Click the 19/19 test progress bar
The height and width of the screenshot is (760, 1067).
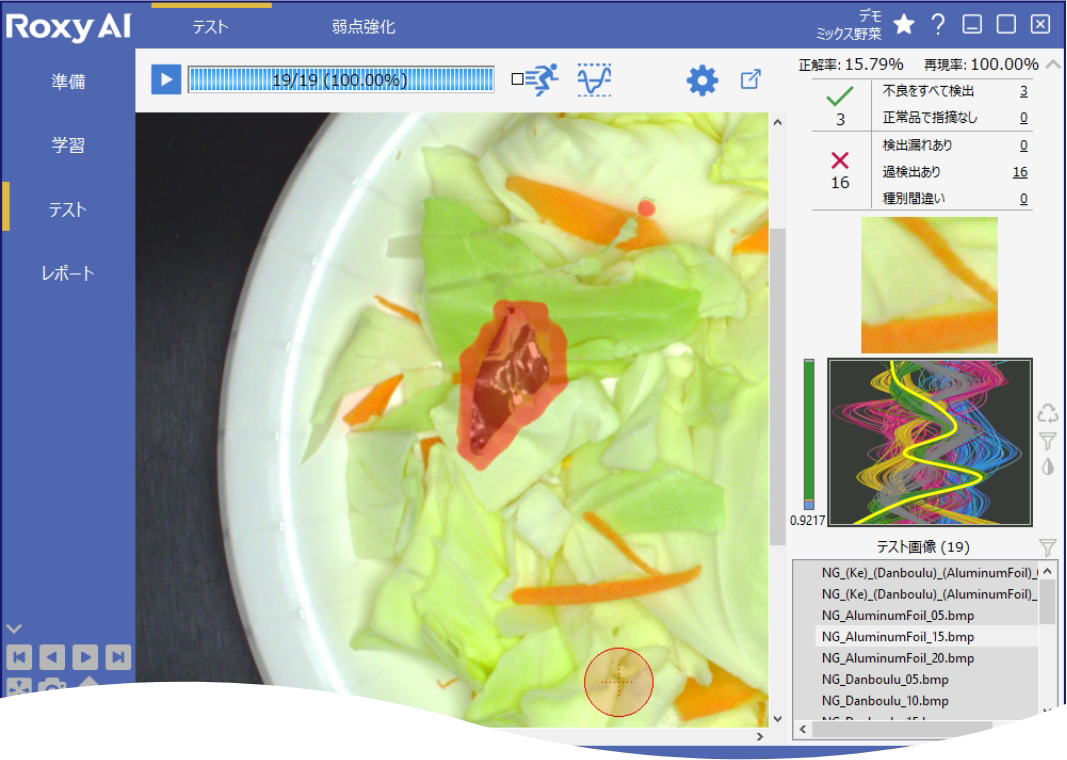point(341,80)
